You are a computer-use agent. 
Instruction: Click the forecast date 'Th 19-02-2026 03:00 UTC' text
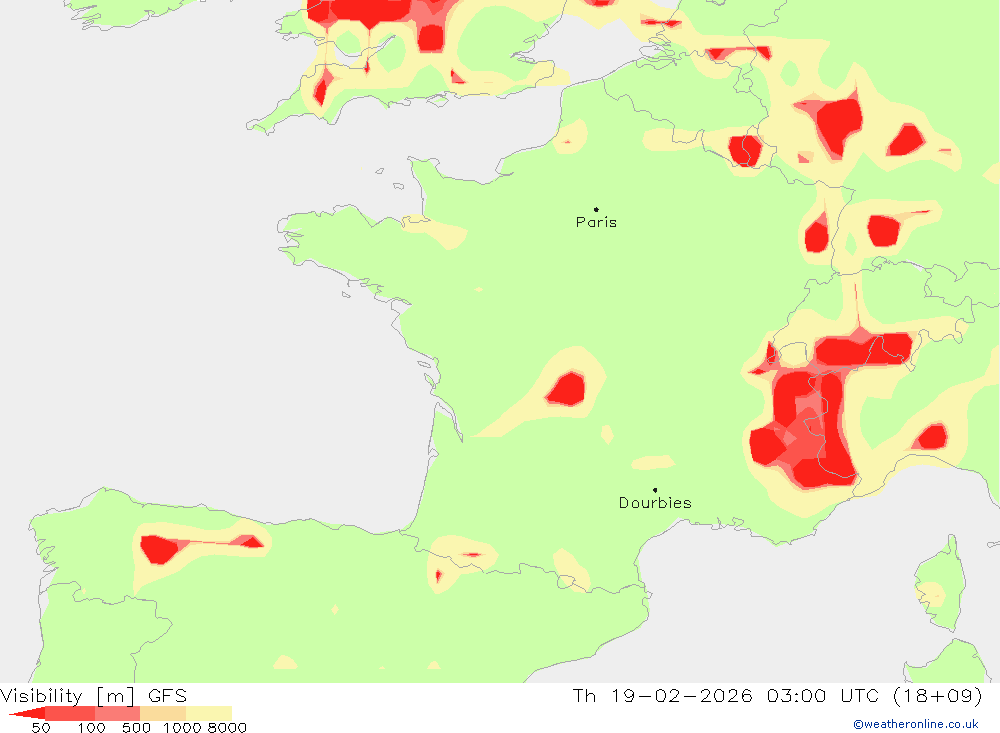pos(726,695)
